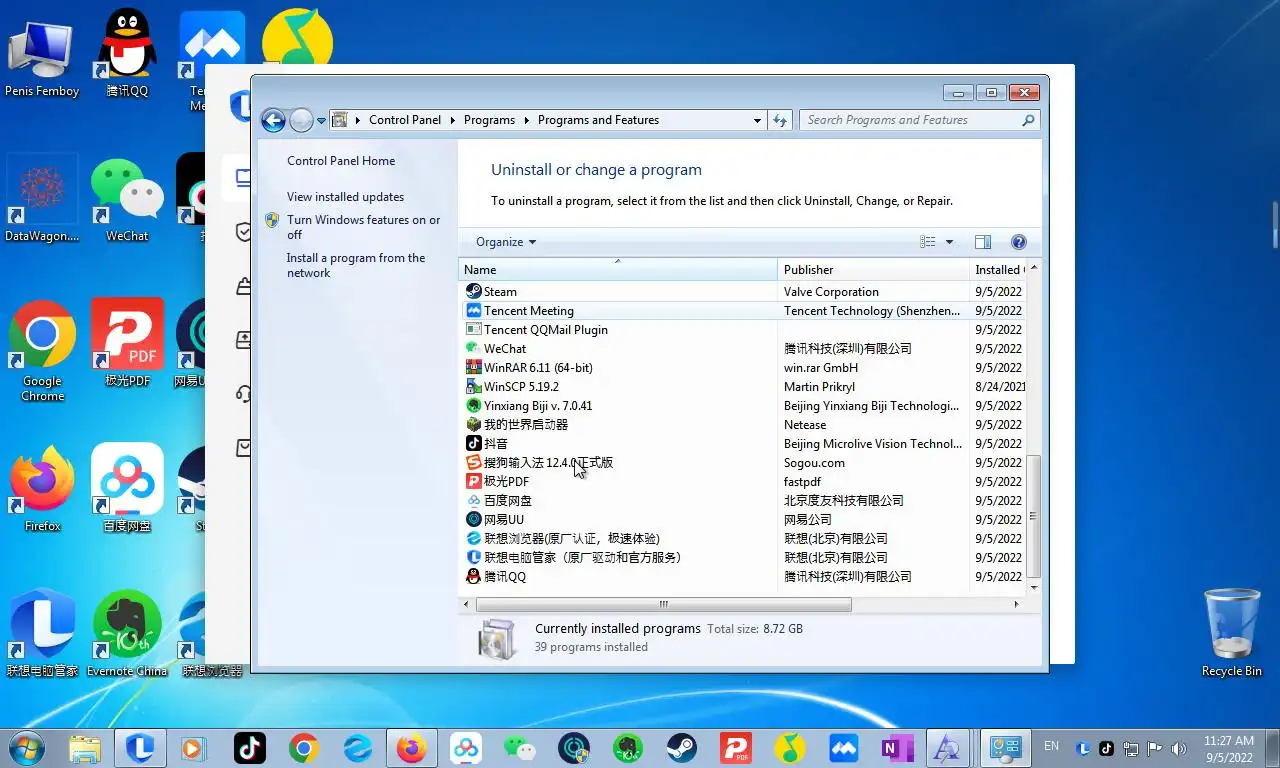Click the vertical scrollbar thumb in program list
The image size is (1280, 768).
[1034, 517]
